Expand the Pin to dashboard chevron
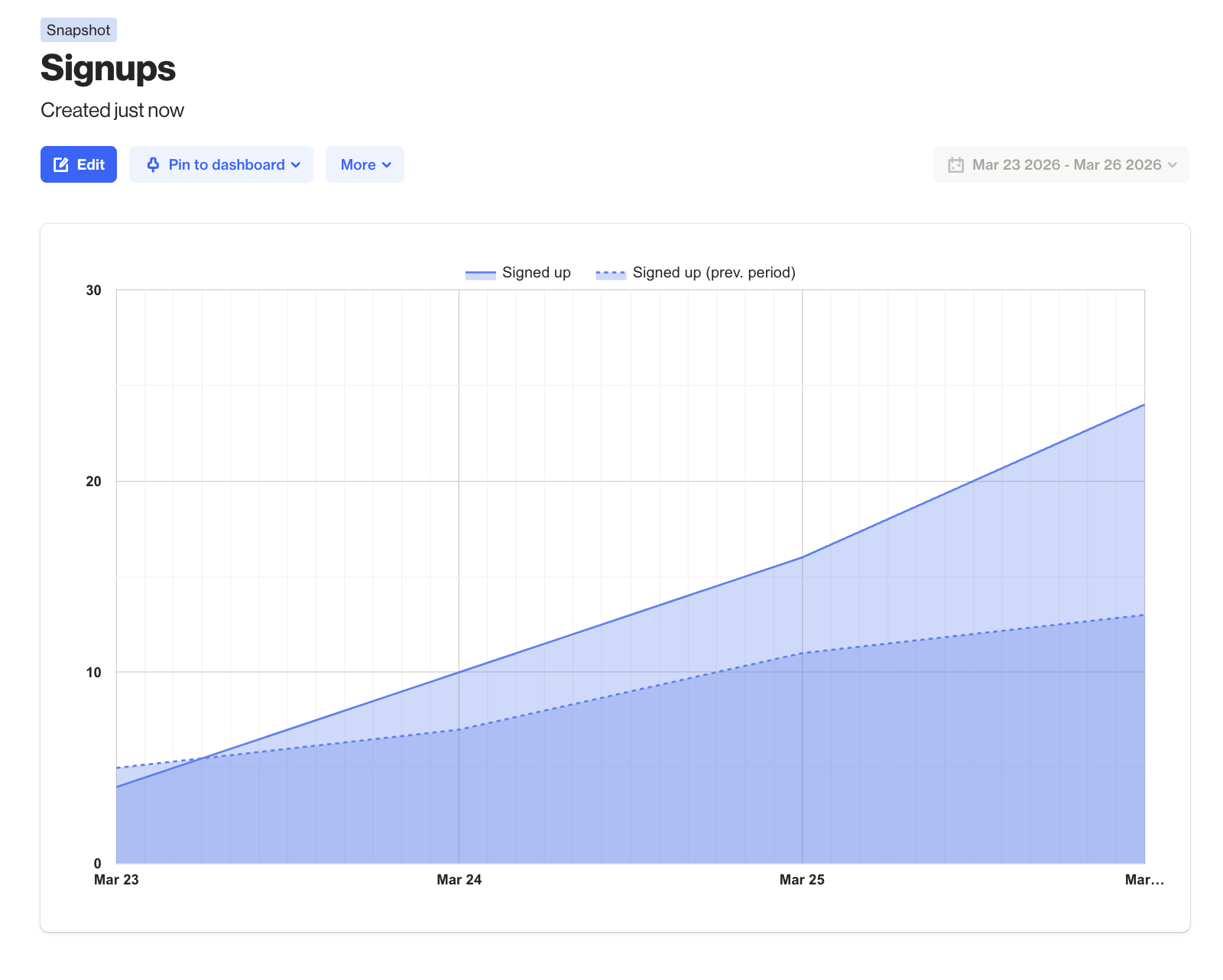The height and width of the screenshot is (980, 1223). click(x=296, y=165)
